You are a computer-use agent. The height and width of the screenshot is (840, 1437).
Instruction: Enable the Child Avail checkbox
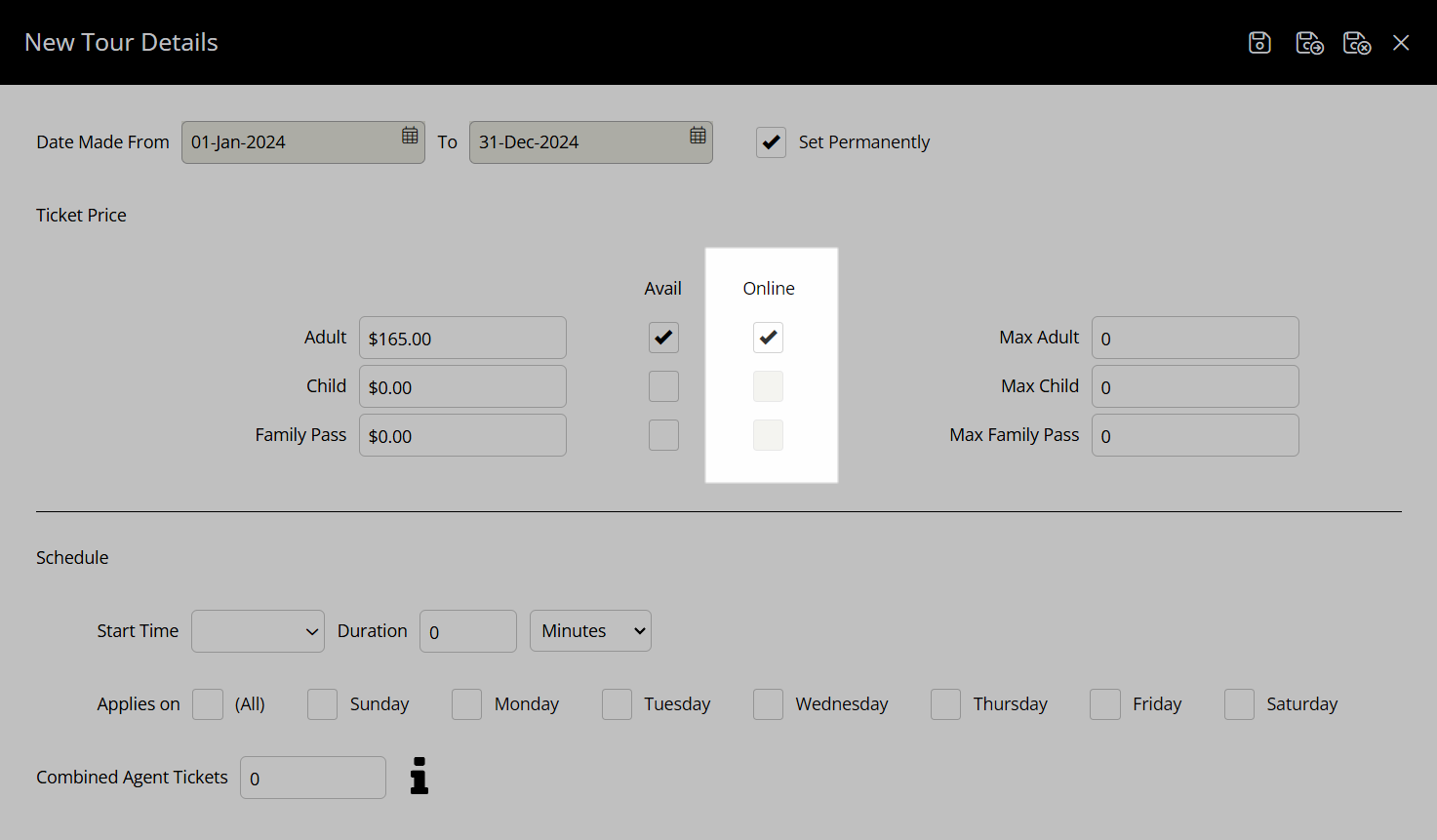pyautogui.click(x=663, y=386)
